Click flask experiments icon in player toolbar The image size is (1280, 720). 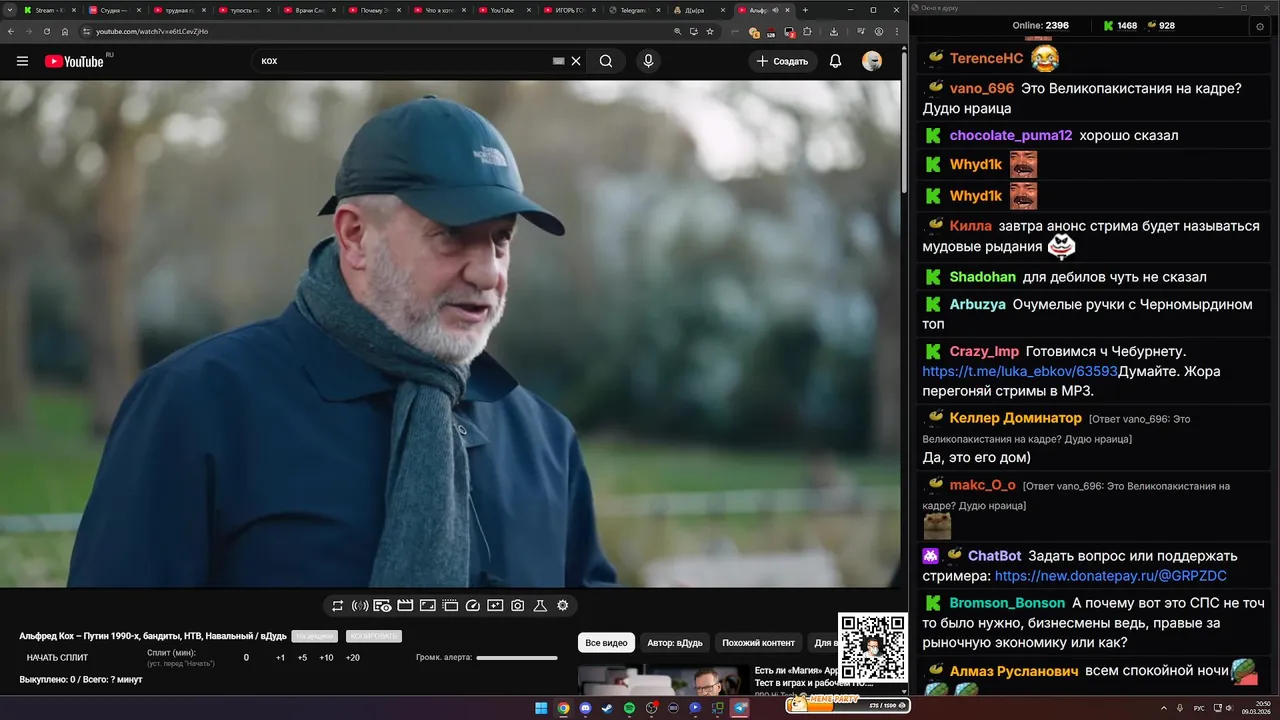(540, 606)
